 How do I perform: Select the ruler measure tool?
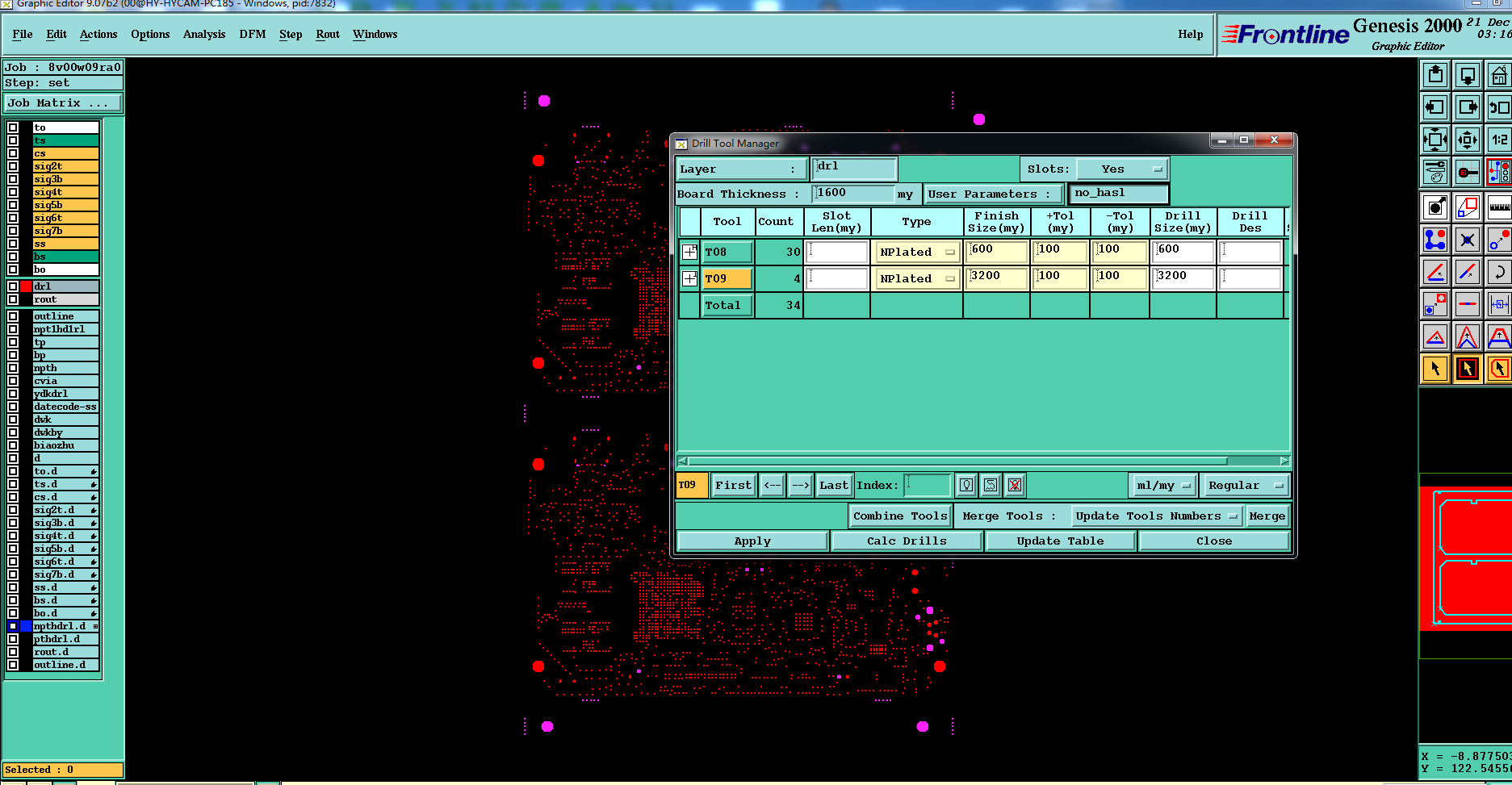1499,207
